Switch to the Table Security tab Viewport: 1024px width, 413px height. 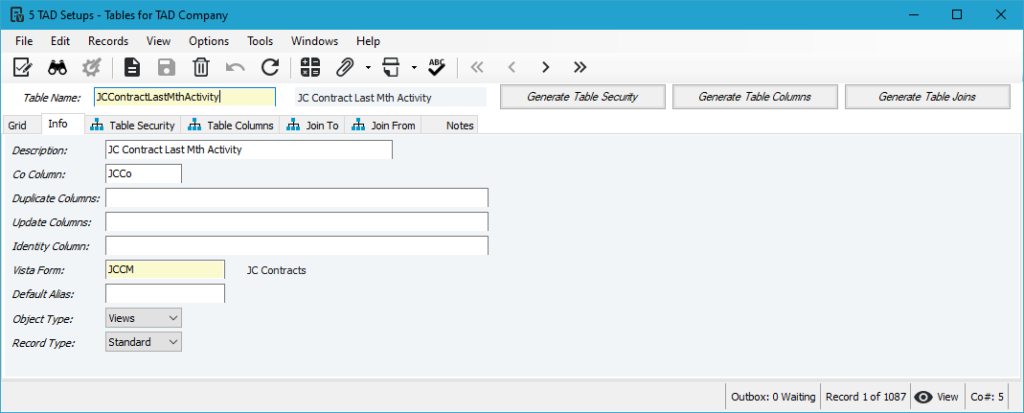[x=133, y=125]
